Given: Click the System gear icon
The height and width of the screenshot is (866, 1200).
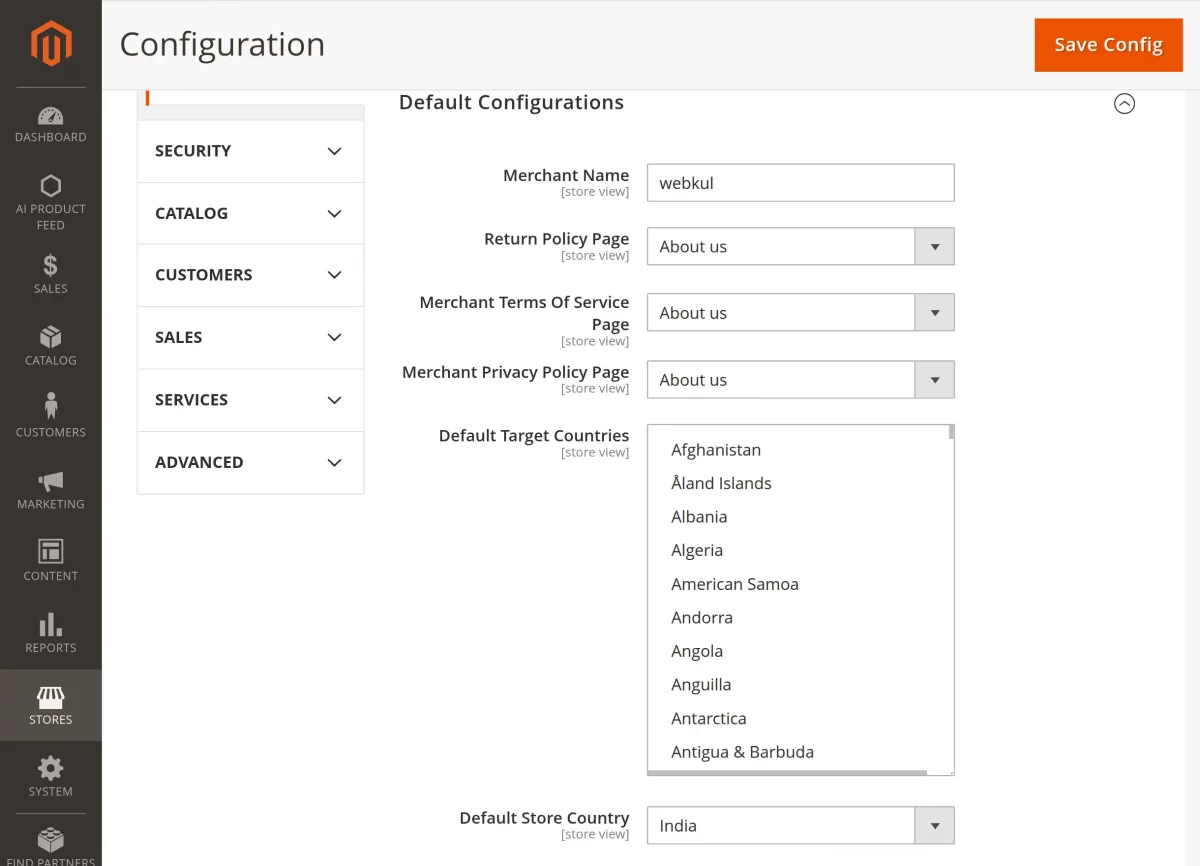Looking at the screenshot, I should (x=51, y=775).
